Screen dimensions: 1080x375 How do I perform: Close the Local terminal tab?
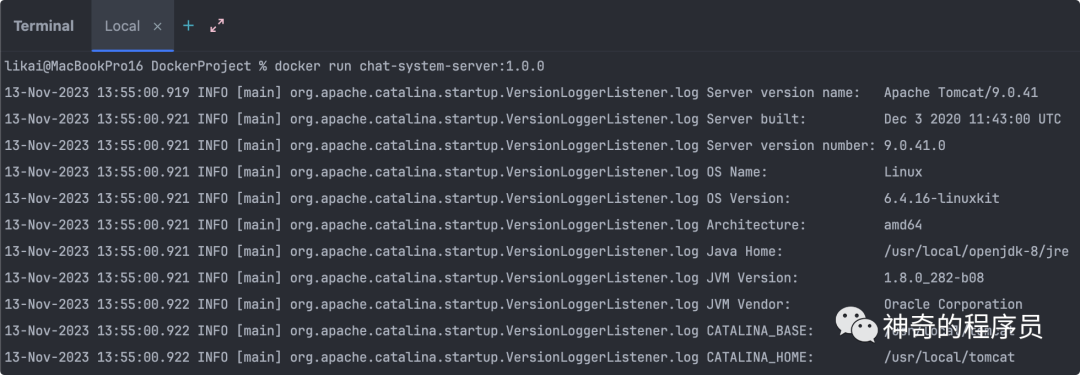(157, 26)
